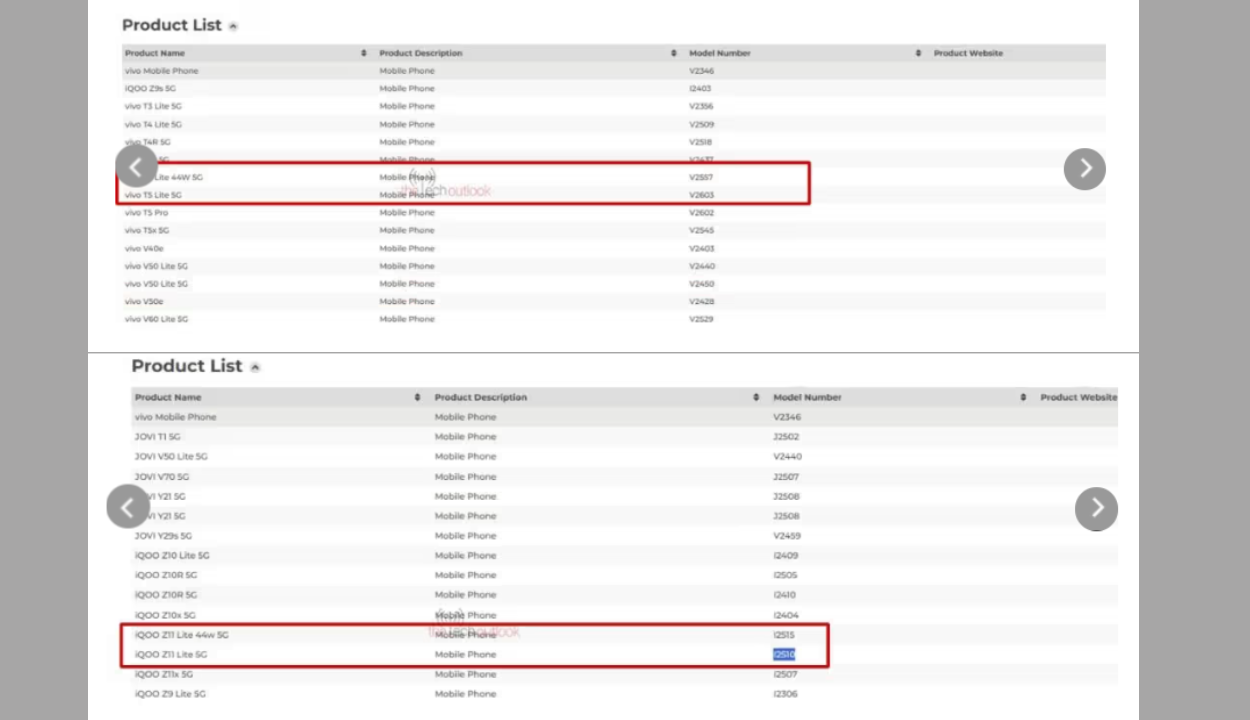This screenshot has width=1250, height=720.
Task: Select model number I2410
Action: pyautogui.click(x=784, y=595)
